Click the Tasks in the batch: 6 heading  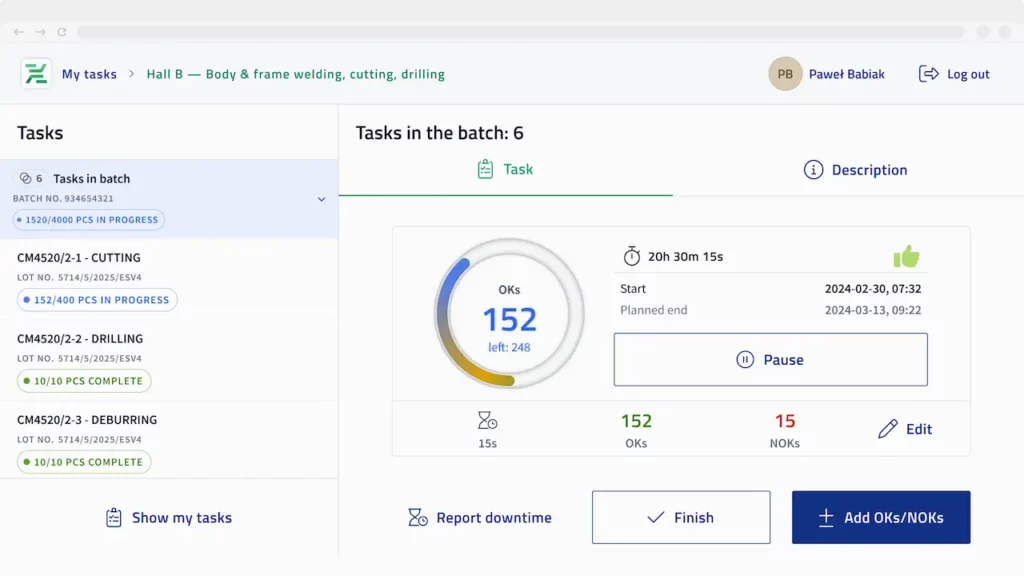pos(440,133)
